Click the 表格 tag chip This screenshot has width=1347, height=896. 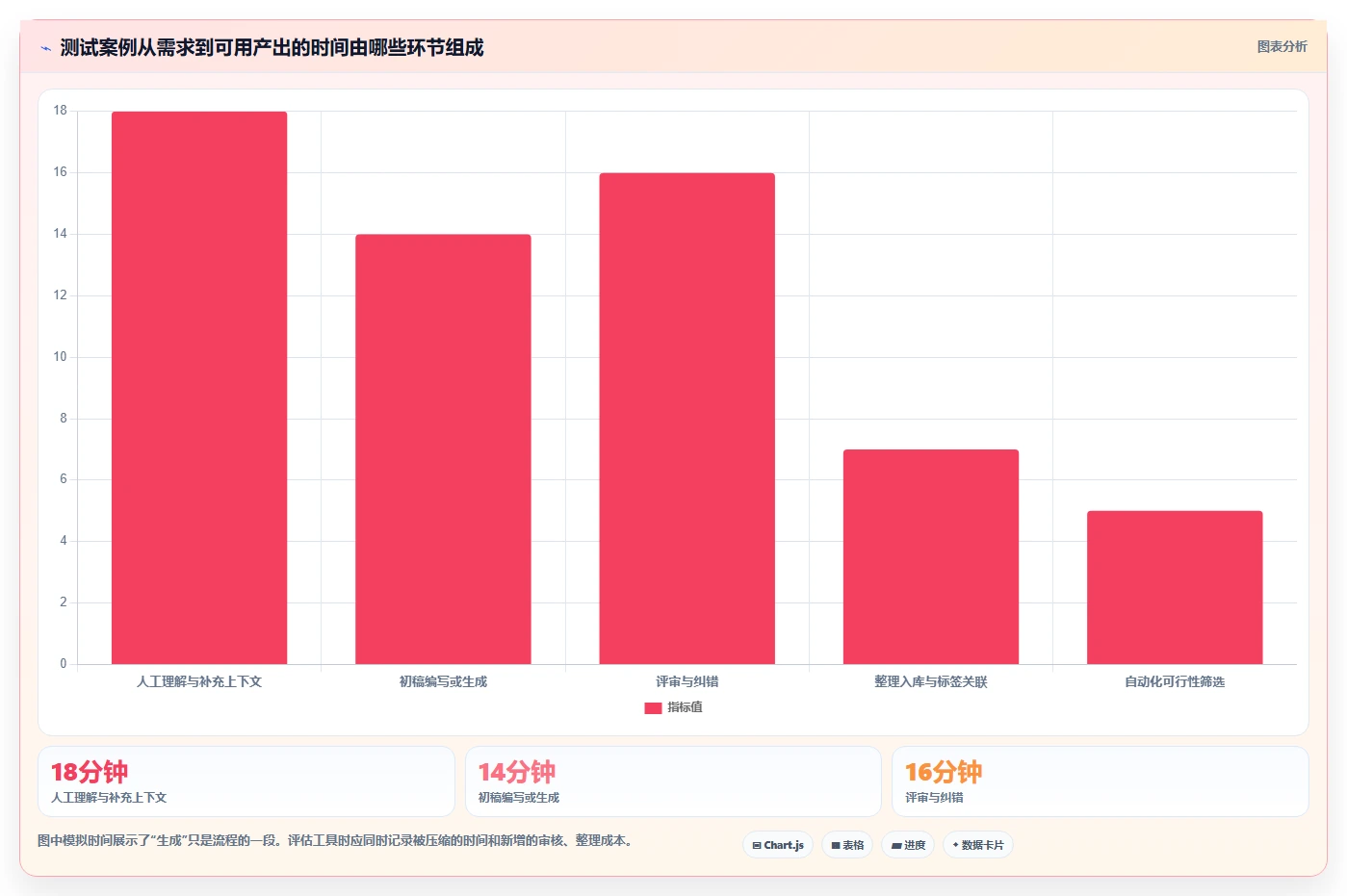(847, 845)
